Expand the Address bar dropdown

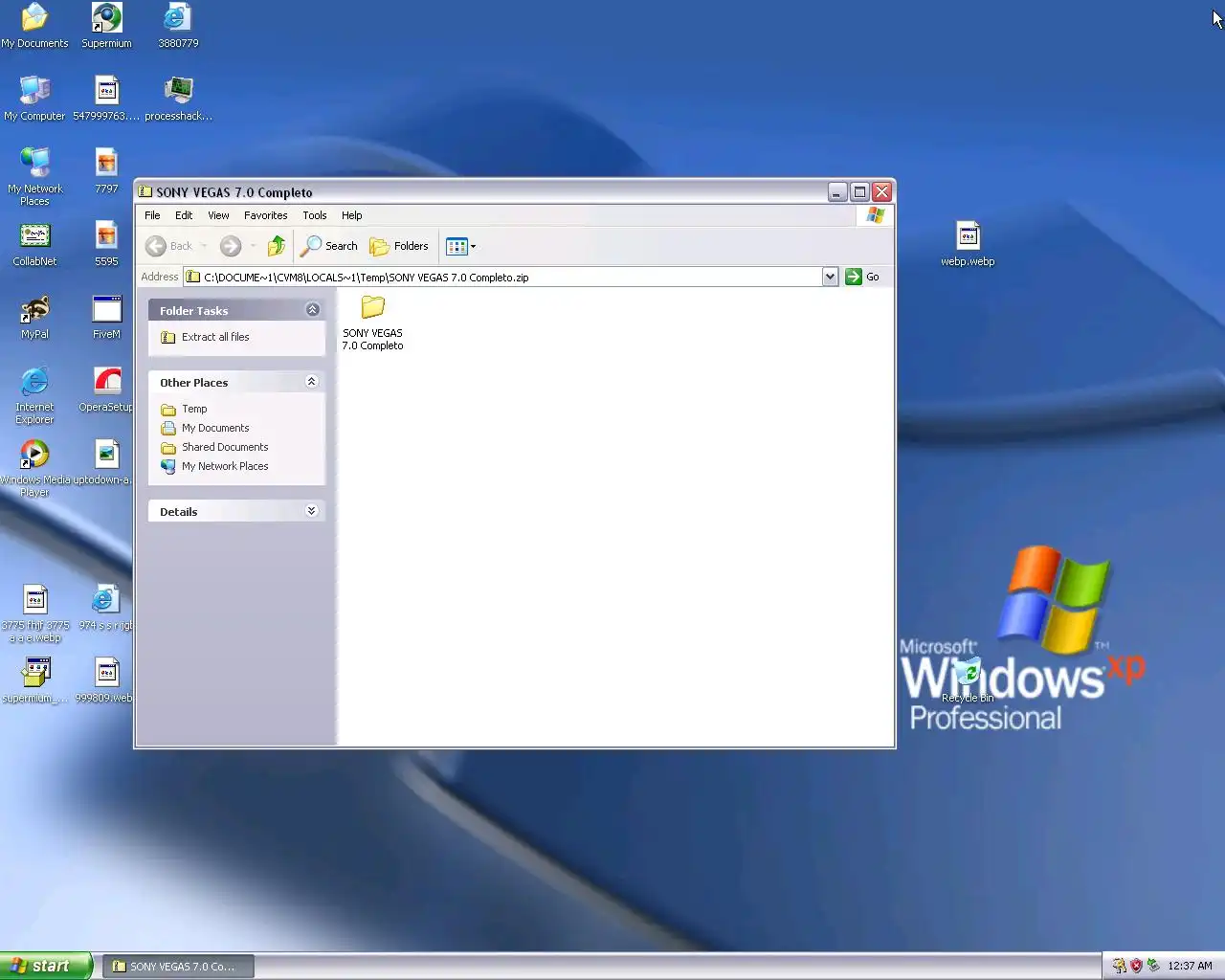(830, 277)
